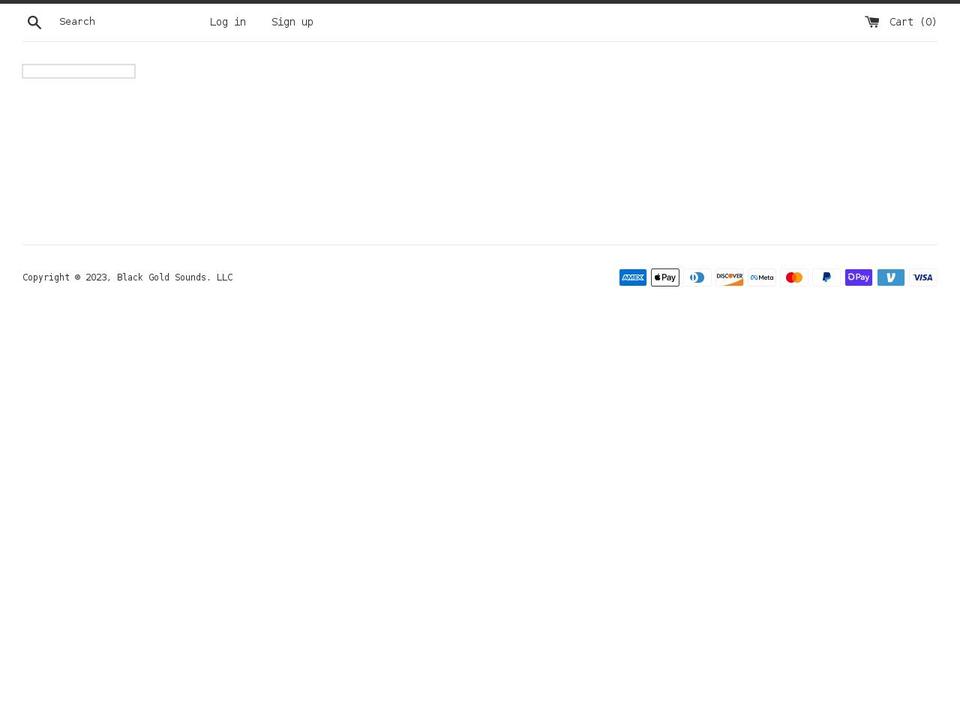The image size is (960, 720).
Task: Click the Search label in the header
Action: 77,21
